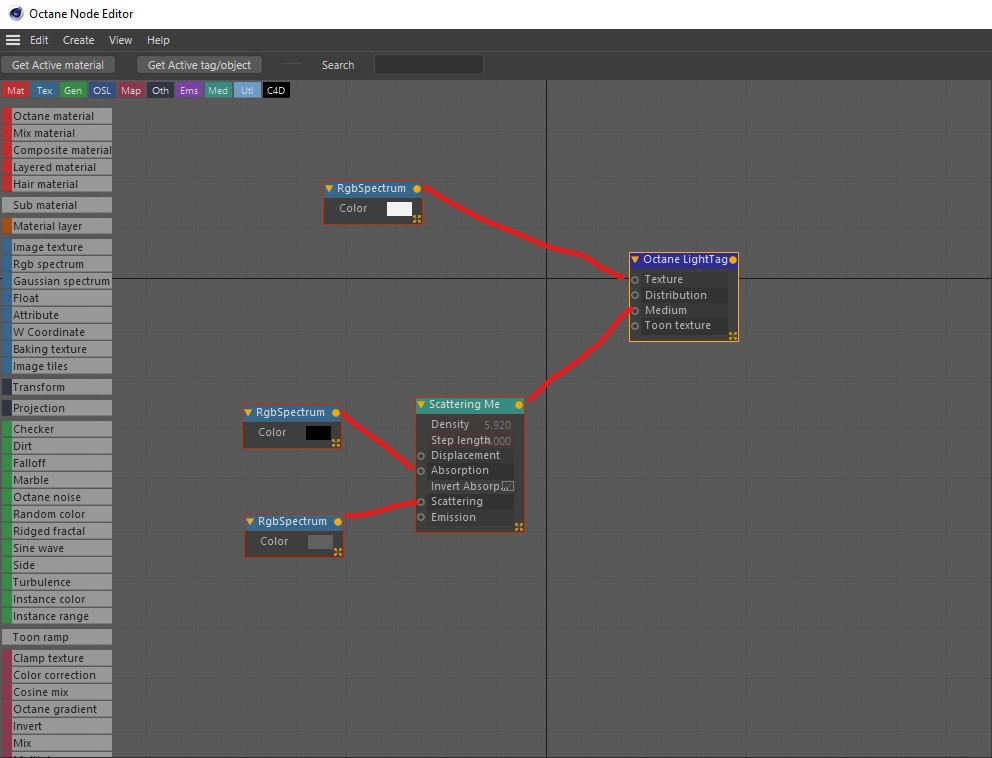Screen dimensions: 992x758
Task: Click the Displacement input port on Scattering Medium
Action: [421, 456]
